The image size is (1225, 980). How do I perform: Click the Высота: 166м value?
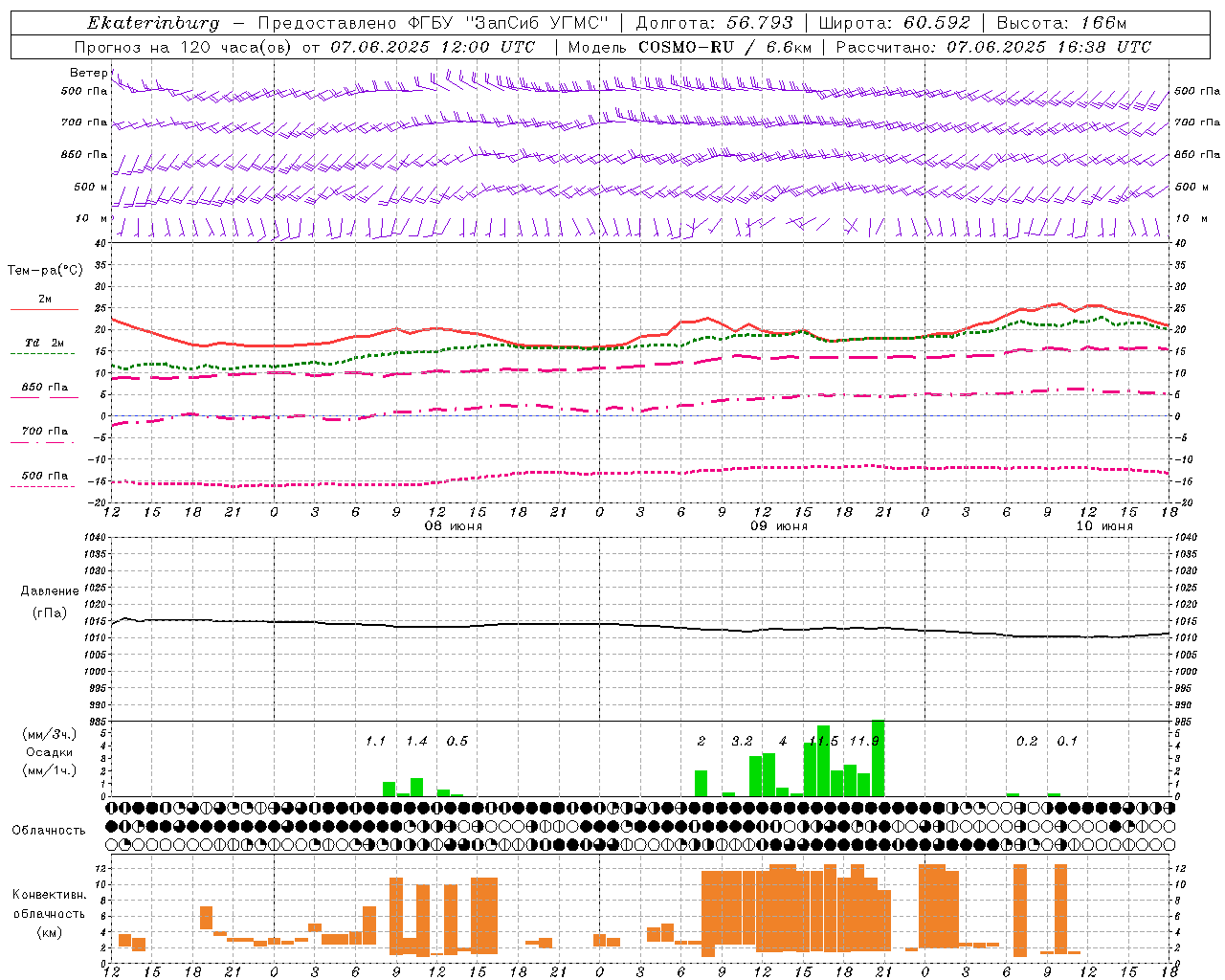pyautogui.click(x=1061, y=23)
